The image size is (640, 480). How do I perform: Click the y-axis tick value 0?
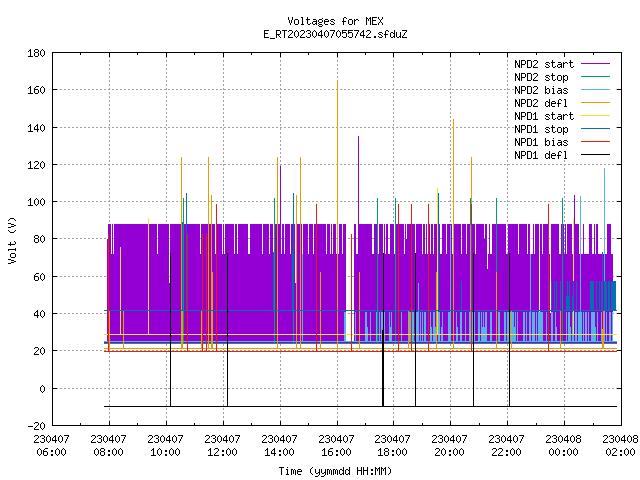pos(42,389)
